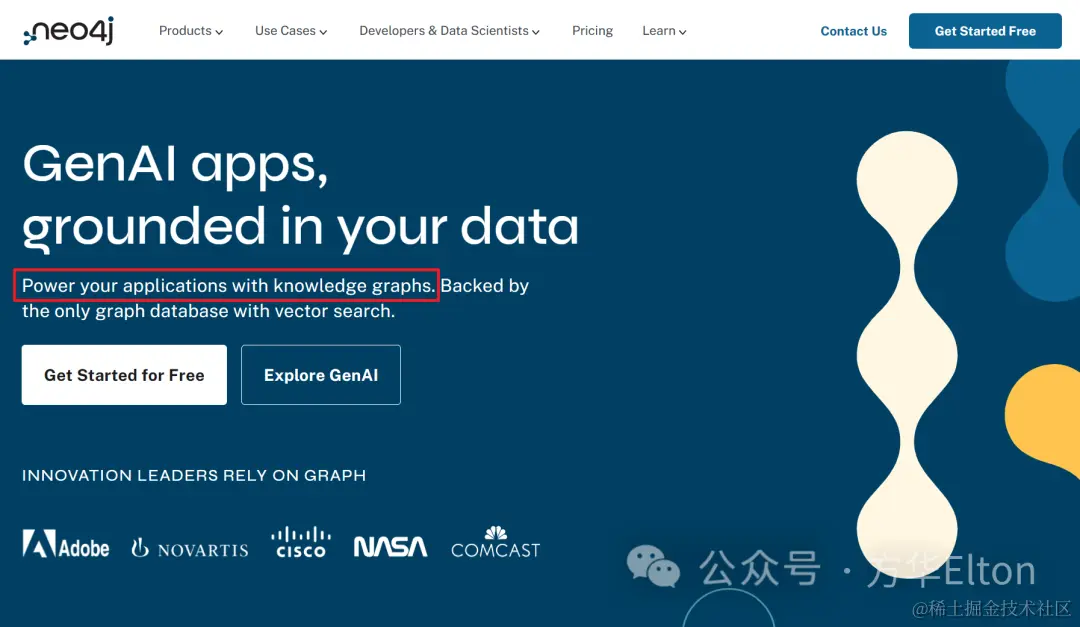
Task: Open the Products dropdown menu
Action: [x=191, y=31]
